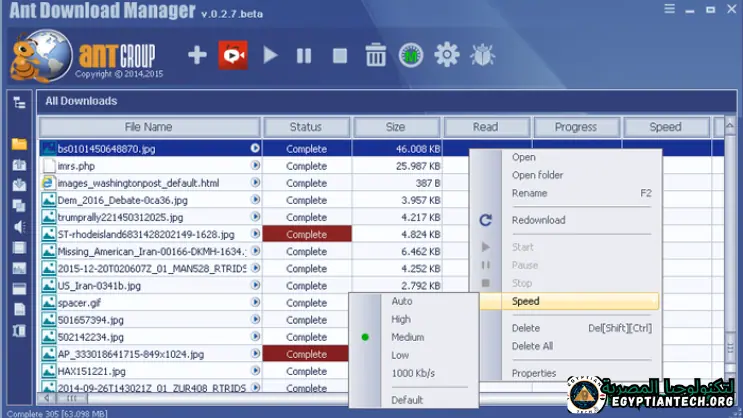This screenshot has height=418, width=743.
Task: Choose Delete in the context menu
Action: [x=526, y=328]
